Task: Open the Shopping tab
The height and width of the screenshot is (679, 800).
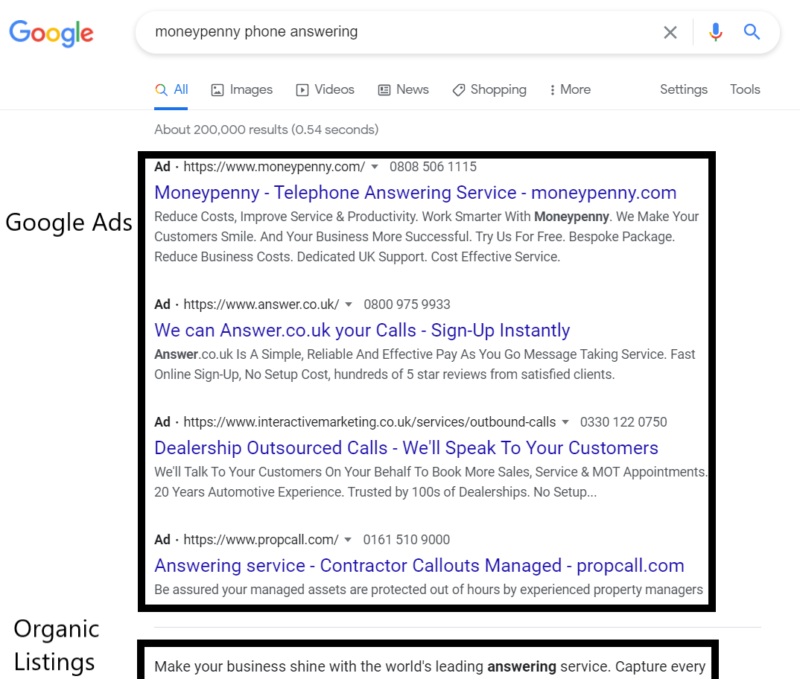Action: (x=489, y=90)
